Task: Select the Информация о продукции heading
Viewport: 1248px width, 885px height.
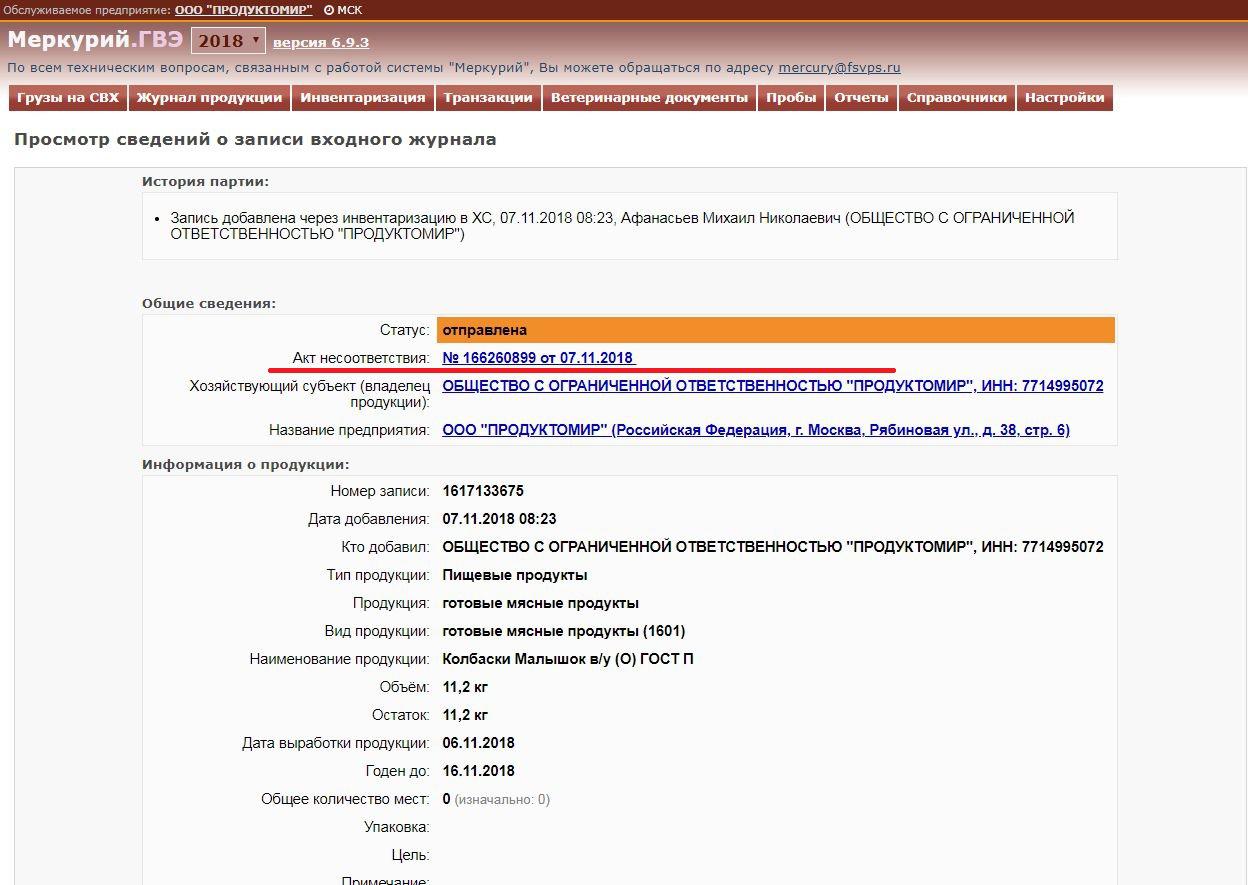Action: [x=245, y=464]
